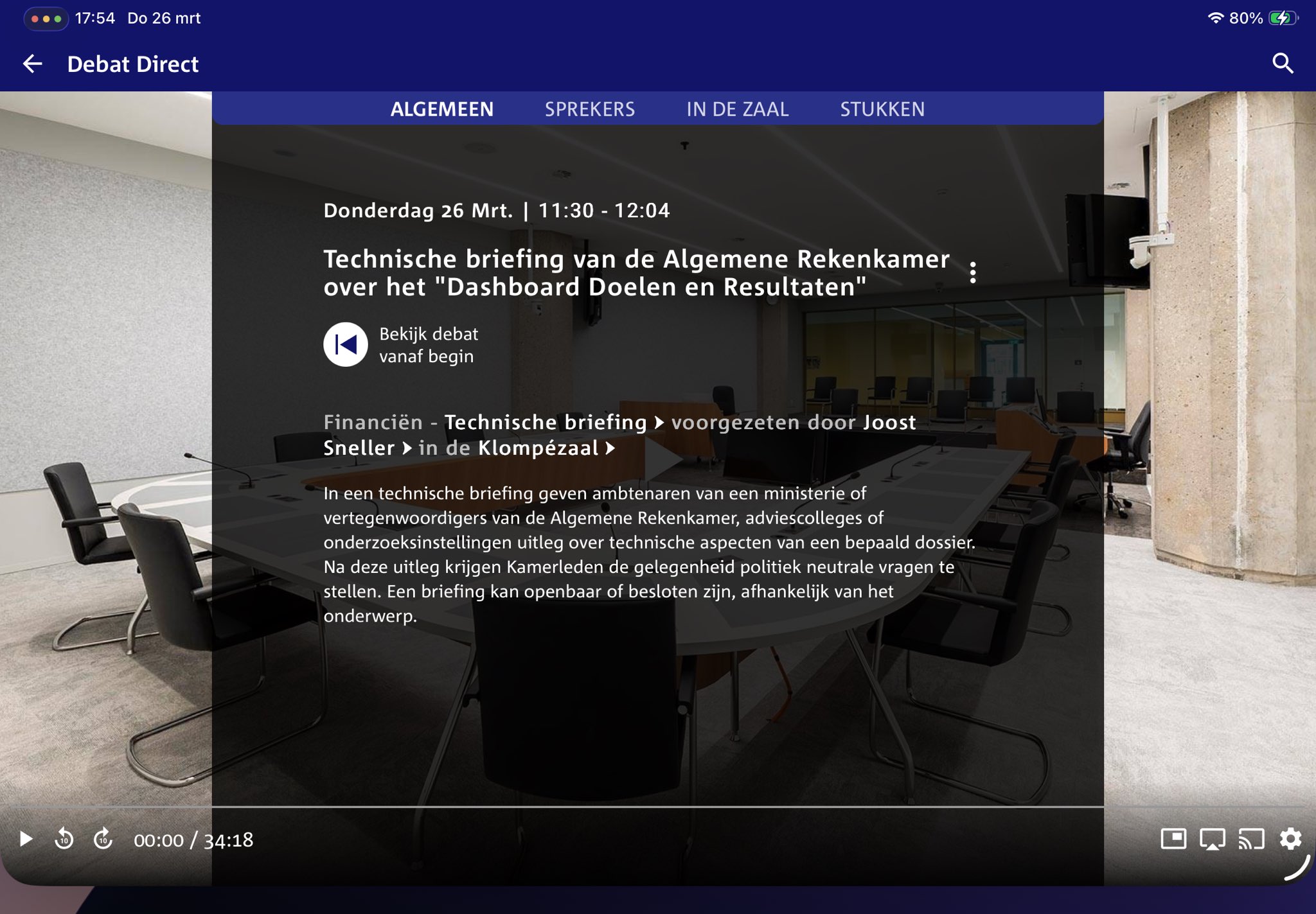The height and width of the screenshot is (914, 1316).
Task: Skip forward 10 seconds
Action: (x=103, y=839)
